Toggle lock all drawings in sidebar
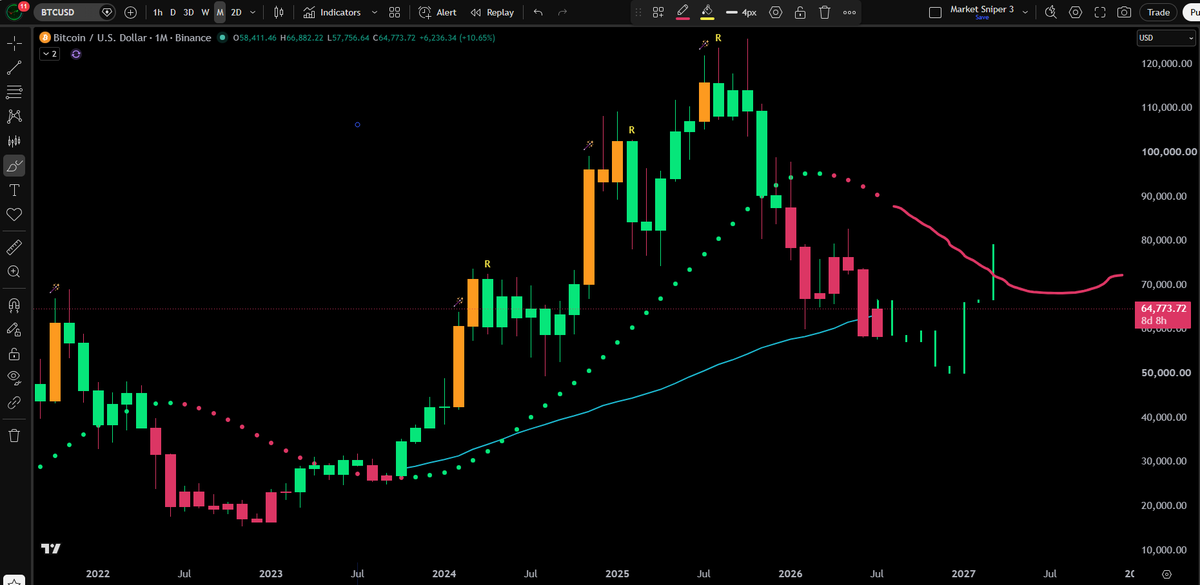This screenshot has width=1200, height=585. coord(14,353)
